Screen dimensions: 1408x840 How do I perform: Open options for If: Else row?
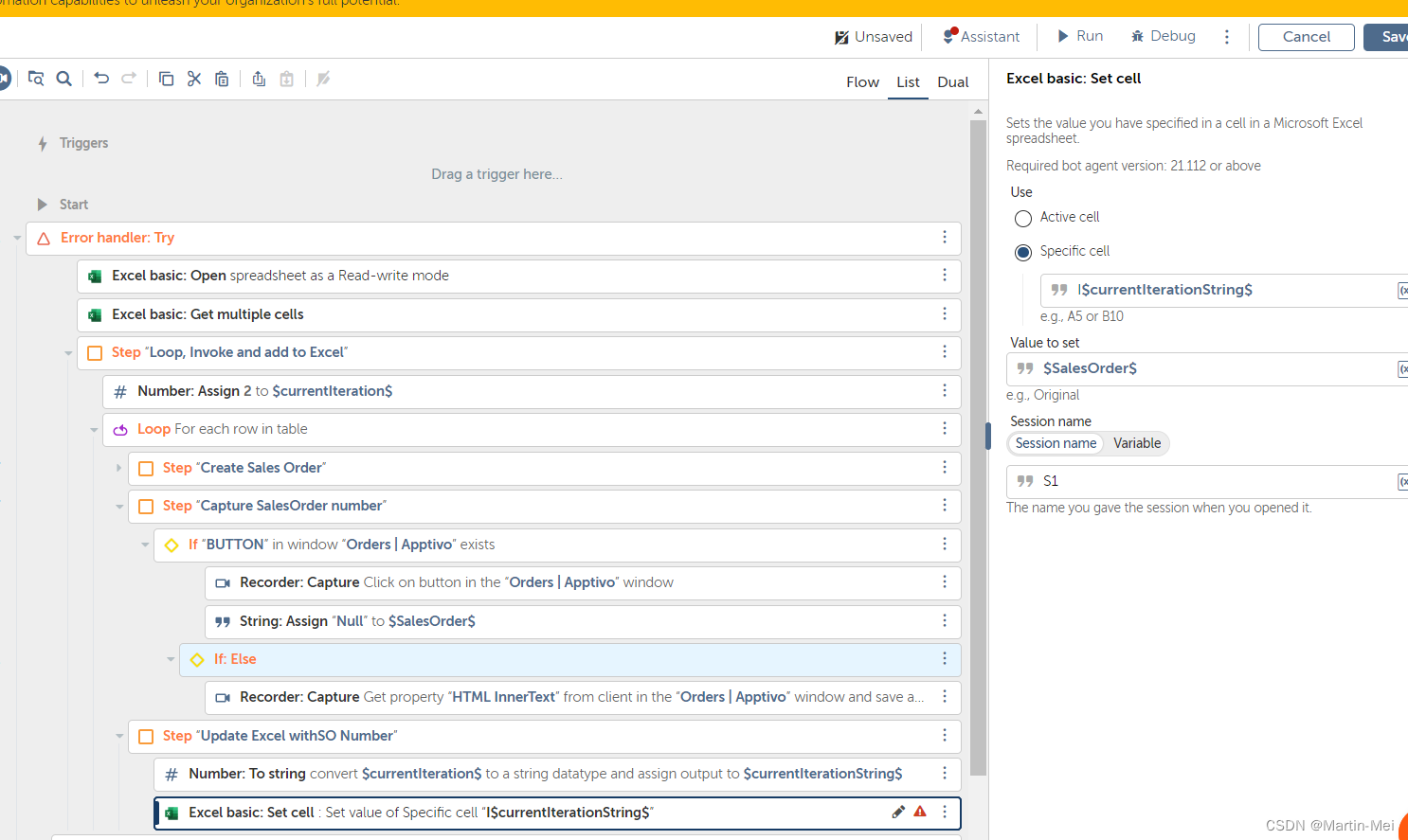tap(945, 658)
